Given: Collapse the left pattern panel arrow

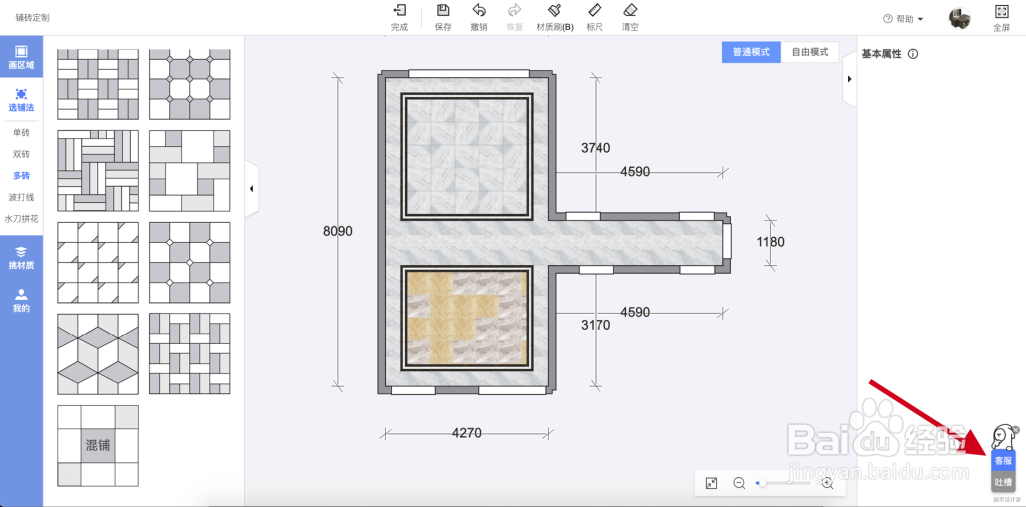Looking at the screenshot, I should [252, 189].
